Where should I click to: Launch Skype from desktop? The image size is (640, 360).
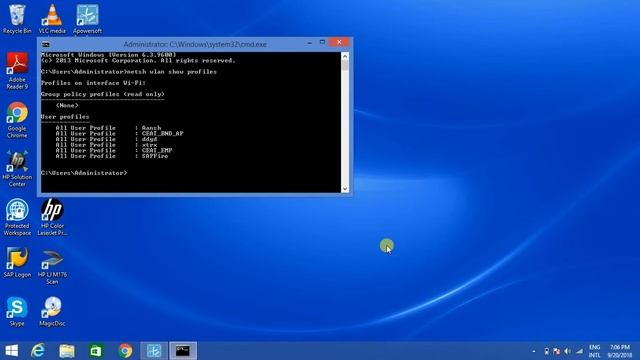17,312
